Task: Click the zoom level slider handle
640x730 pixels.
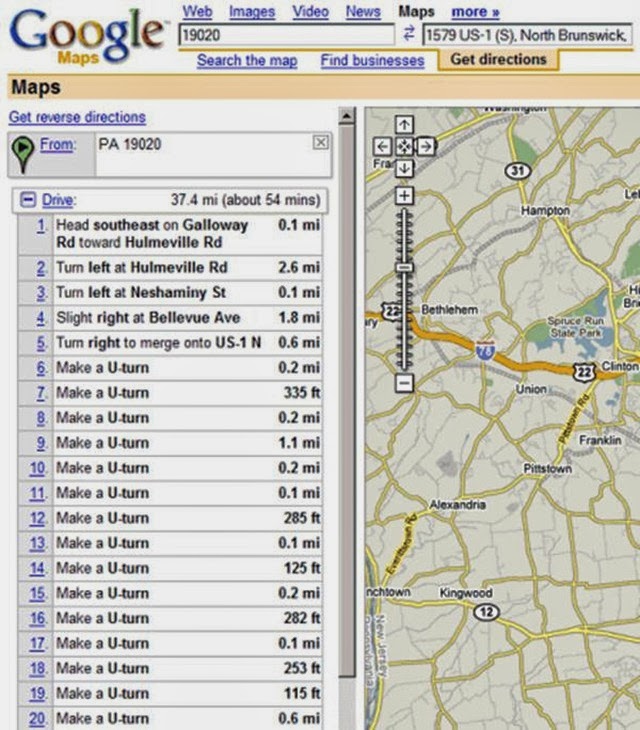Action: click(404, 268)
